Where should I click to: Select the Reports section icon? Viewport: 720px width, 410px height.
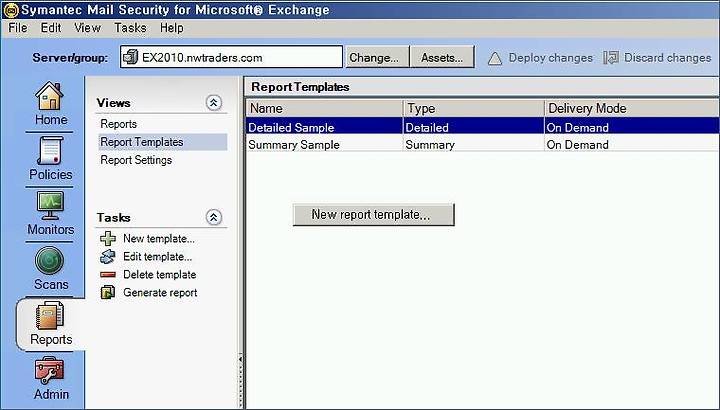click(50, 315)
